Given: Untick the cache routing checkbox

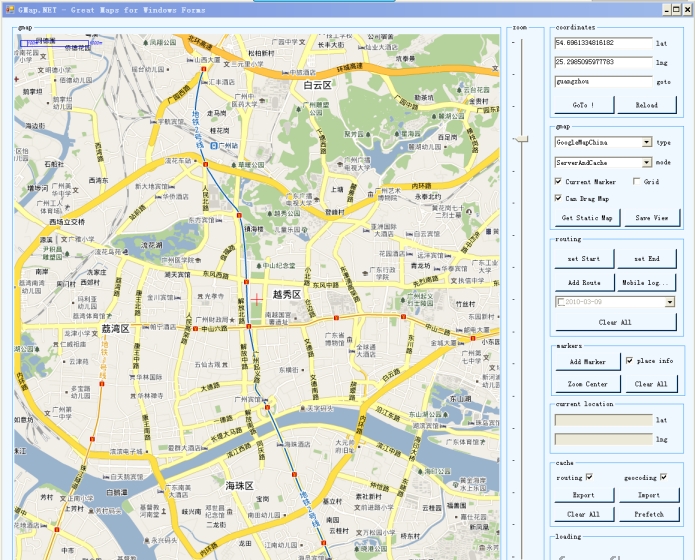Looking at the screenshot, I should pos(589,477).
